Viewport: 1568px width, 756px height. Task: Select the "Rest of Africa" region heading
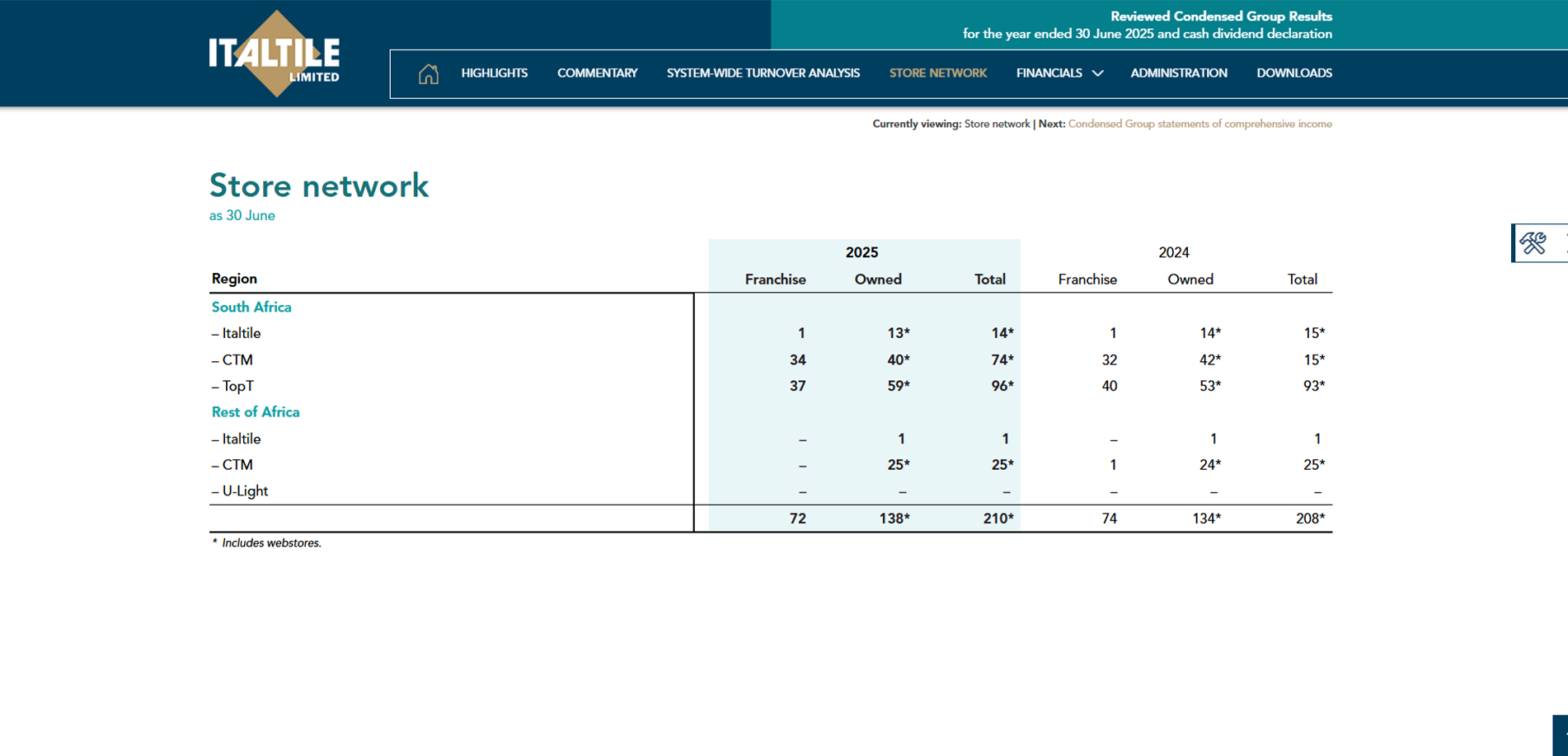(x=256, y=412)
